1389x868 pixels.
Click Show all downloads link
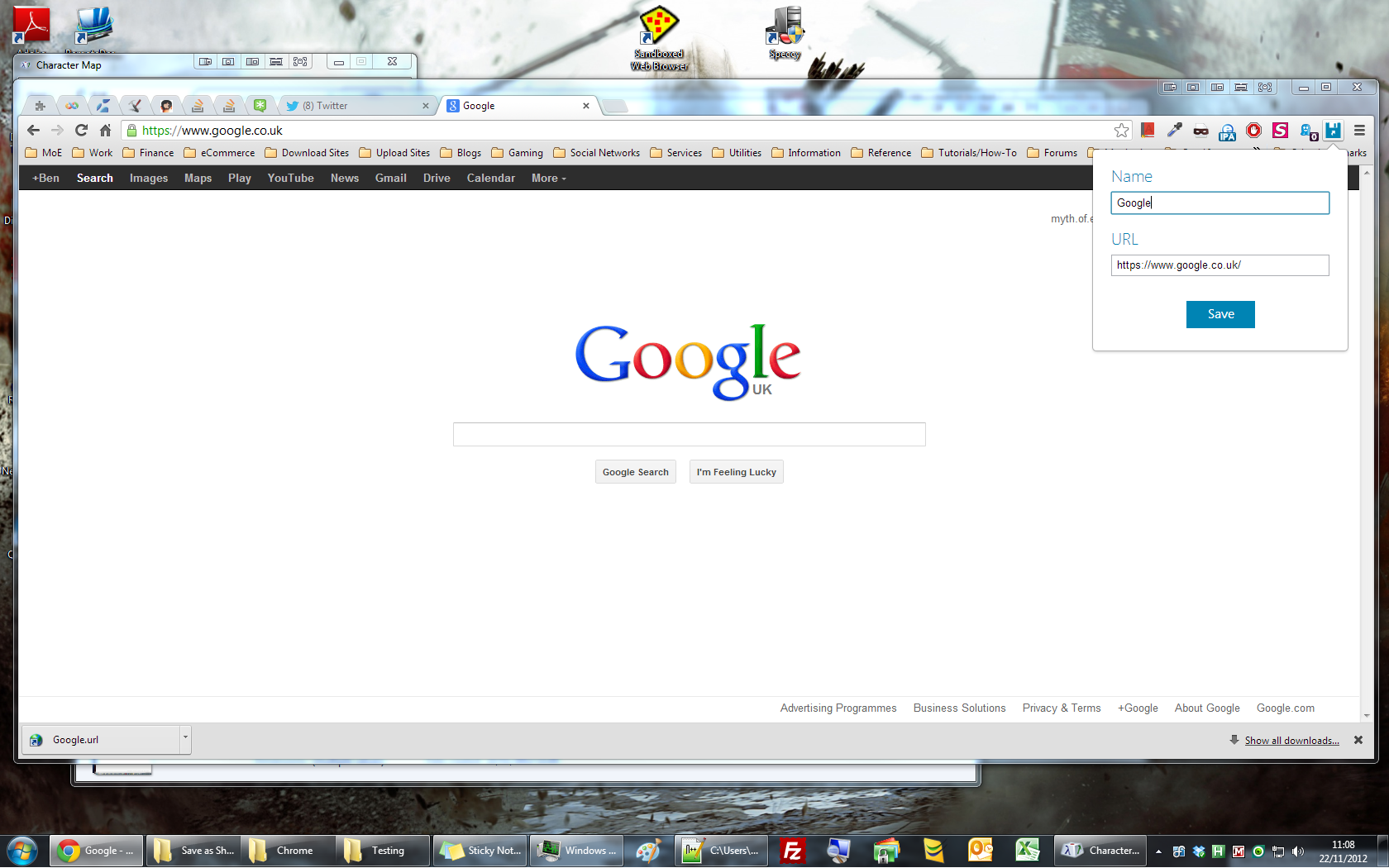click(x=1291, y=741)
